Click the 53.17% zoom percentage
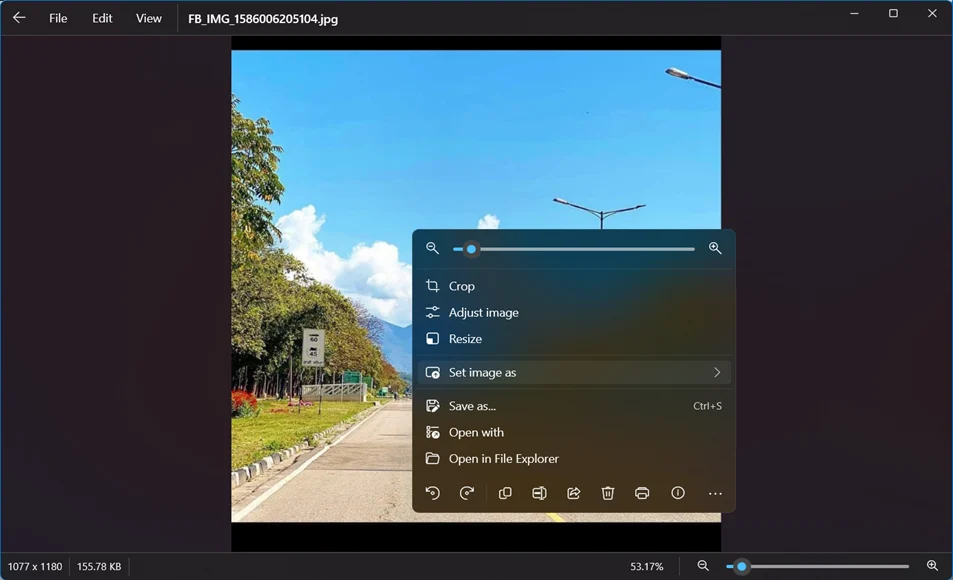 (x=647, y=567)
